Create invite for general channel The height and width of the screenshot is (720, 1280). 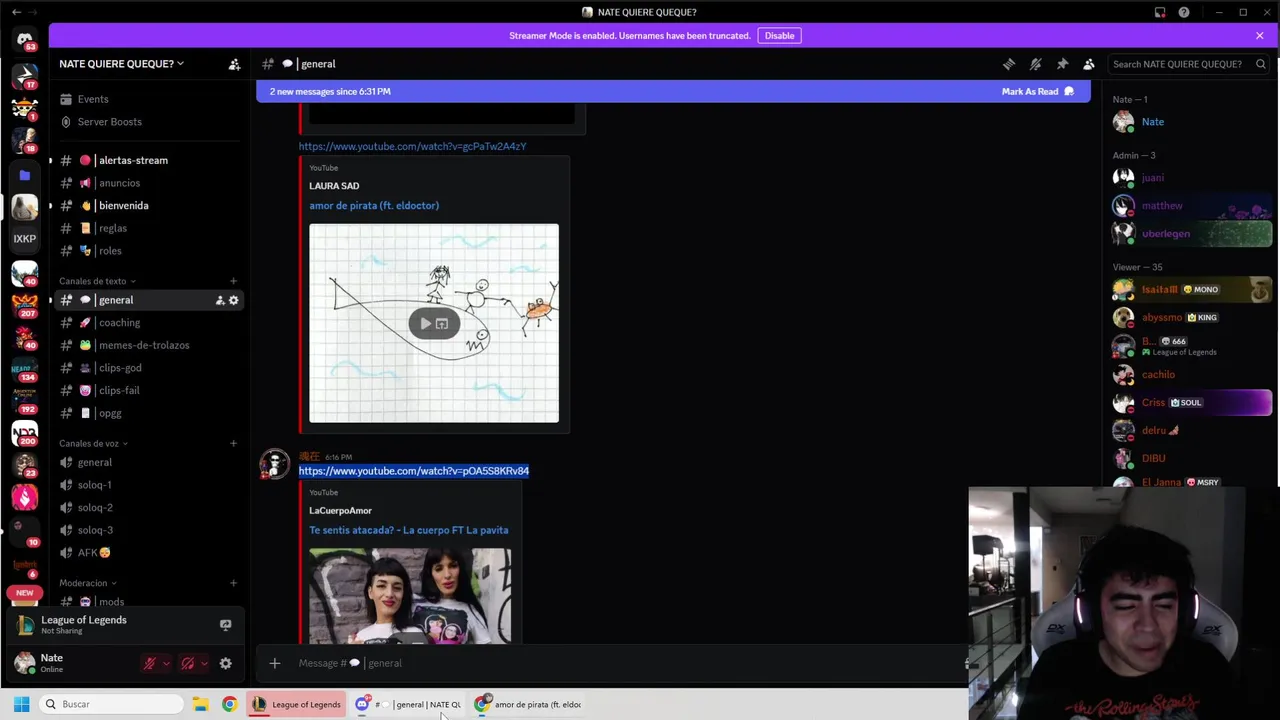(x=219, y=300)
